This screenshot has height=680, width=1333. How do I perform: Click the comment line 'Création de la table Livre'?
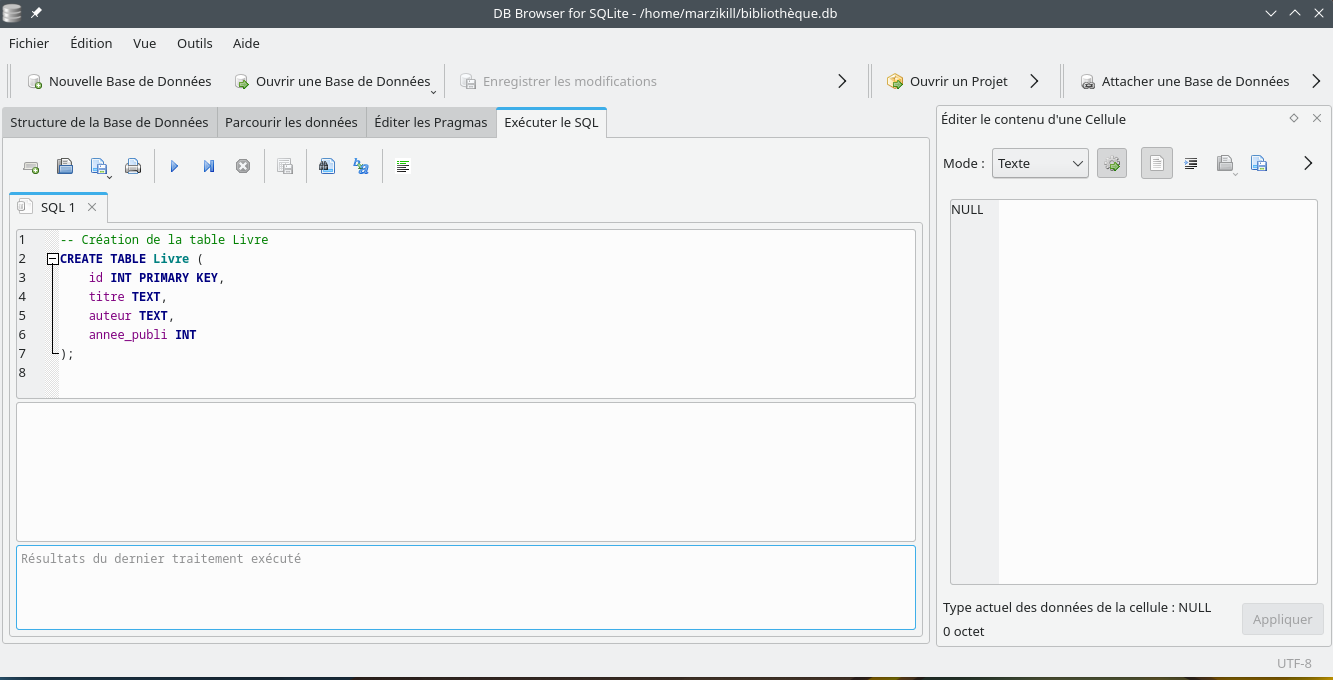tap(164, 240)
